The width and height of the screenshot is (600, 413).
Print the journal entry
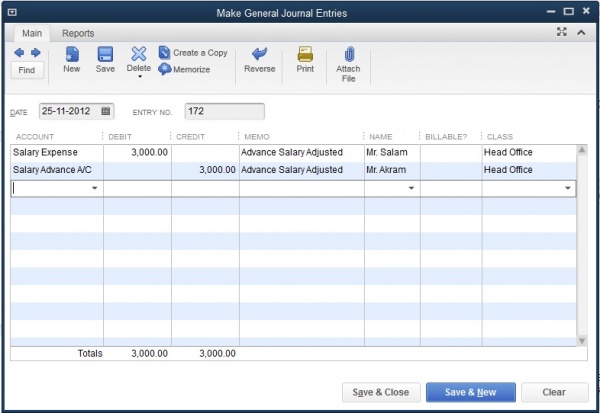305,54
